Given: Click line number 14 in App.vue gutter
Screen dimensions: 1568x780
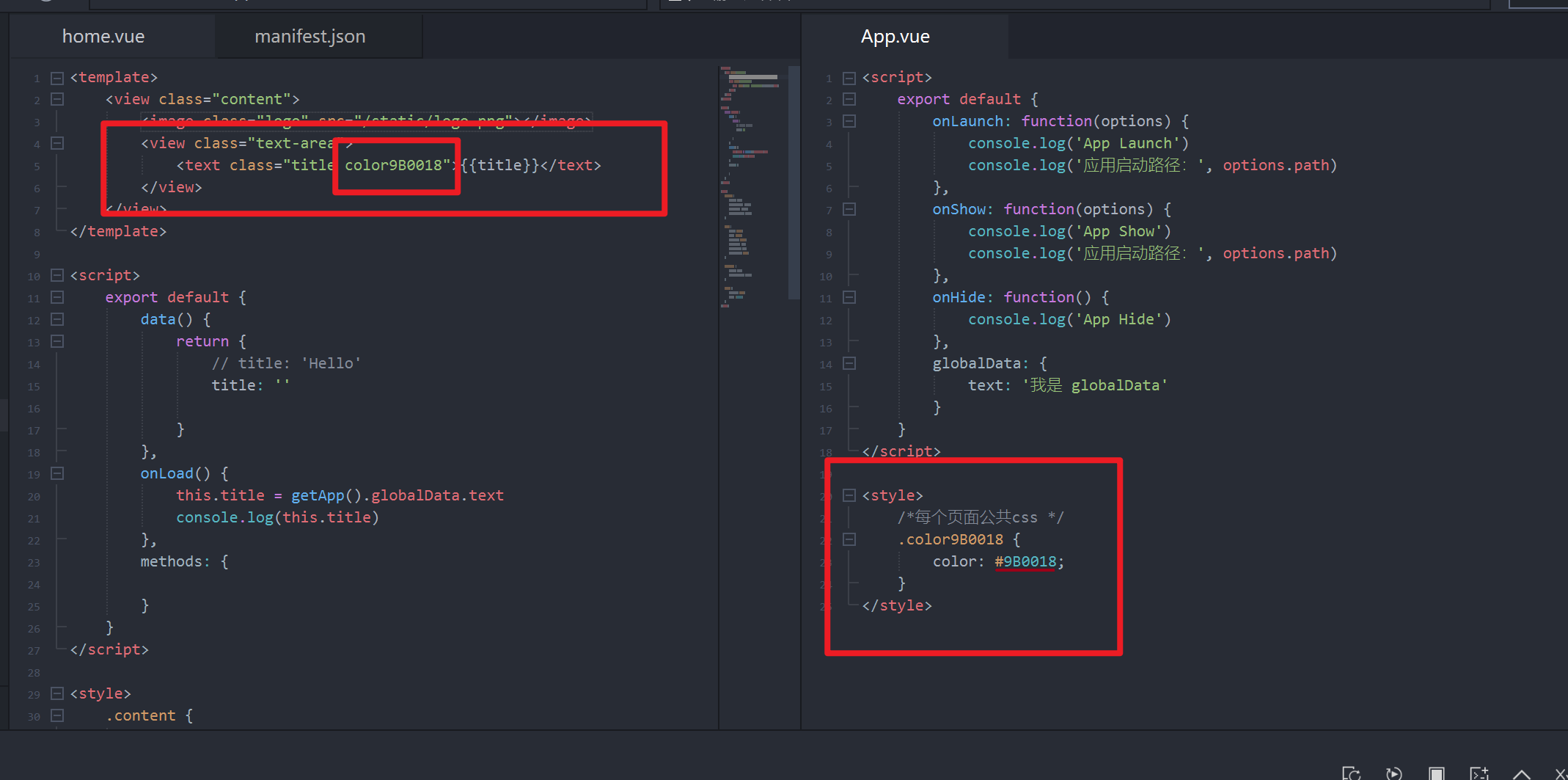Looking at the screenshot, I should click(826, 365).
